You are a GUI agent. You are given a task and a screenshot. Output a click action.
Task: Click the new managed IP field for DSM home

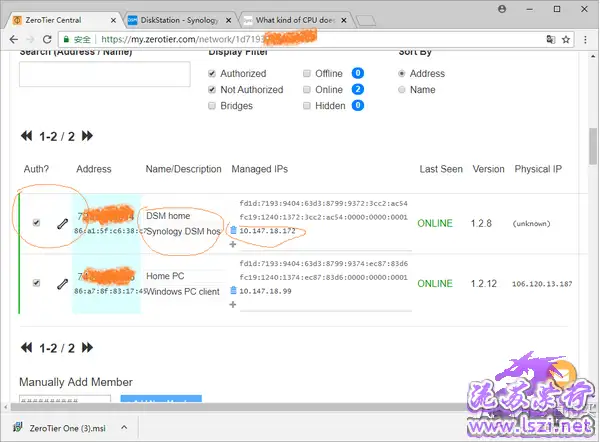click(325, 245)
